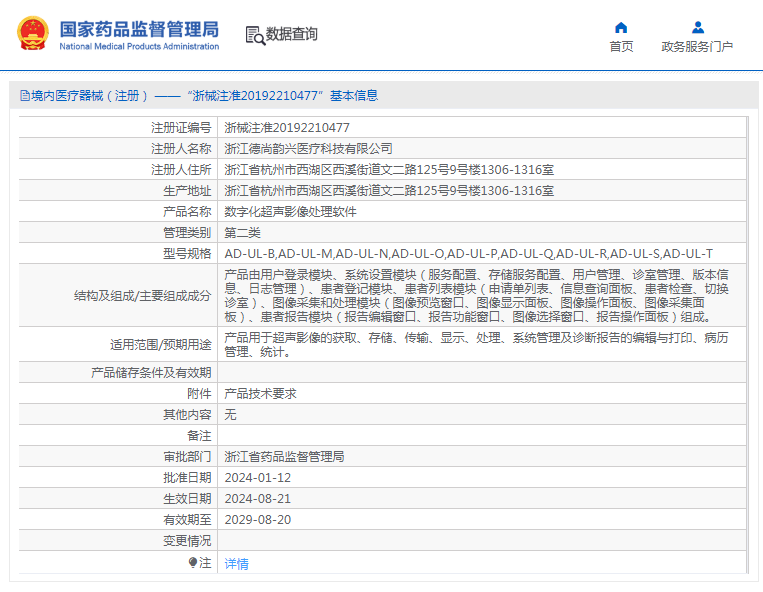The height and width of the screenshot is (592, 763).
Task: Click the 注册人住所 row label
Action: point(181,170)
